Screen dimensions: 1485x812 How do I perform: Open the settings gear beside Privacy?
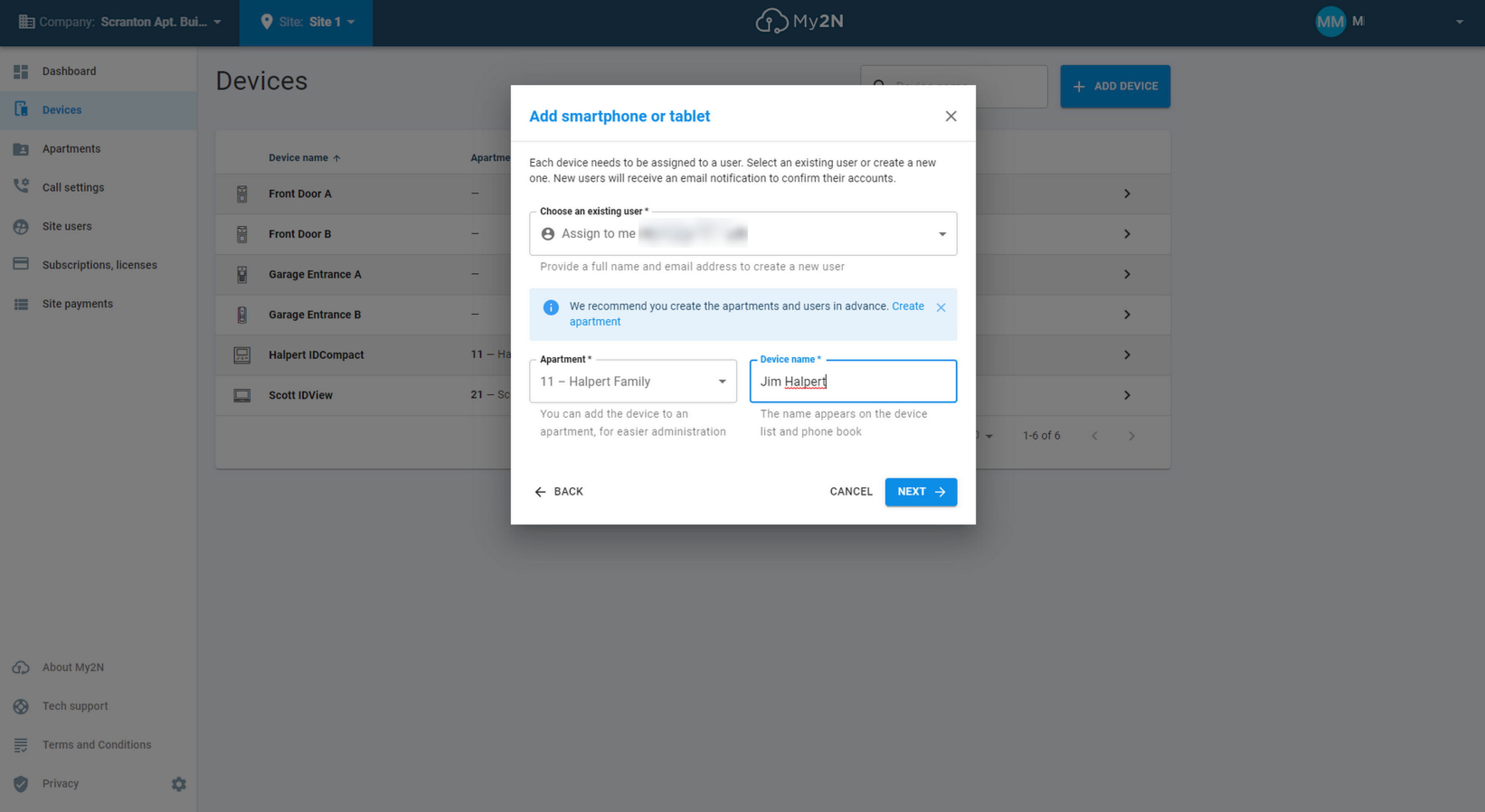[179, 784]
